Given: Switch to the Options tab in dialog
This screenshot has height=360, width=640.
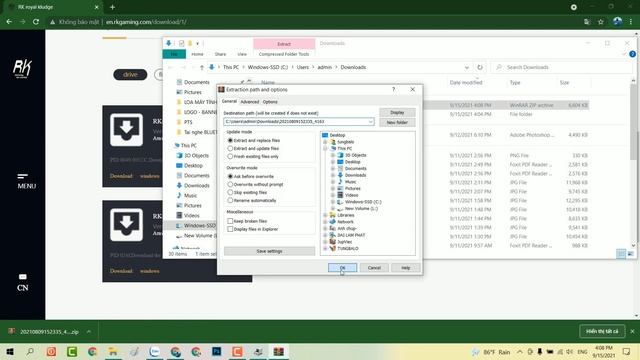Looking at the screenshot, I should tap(270, 102).
